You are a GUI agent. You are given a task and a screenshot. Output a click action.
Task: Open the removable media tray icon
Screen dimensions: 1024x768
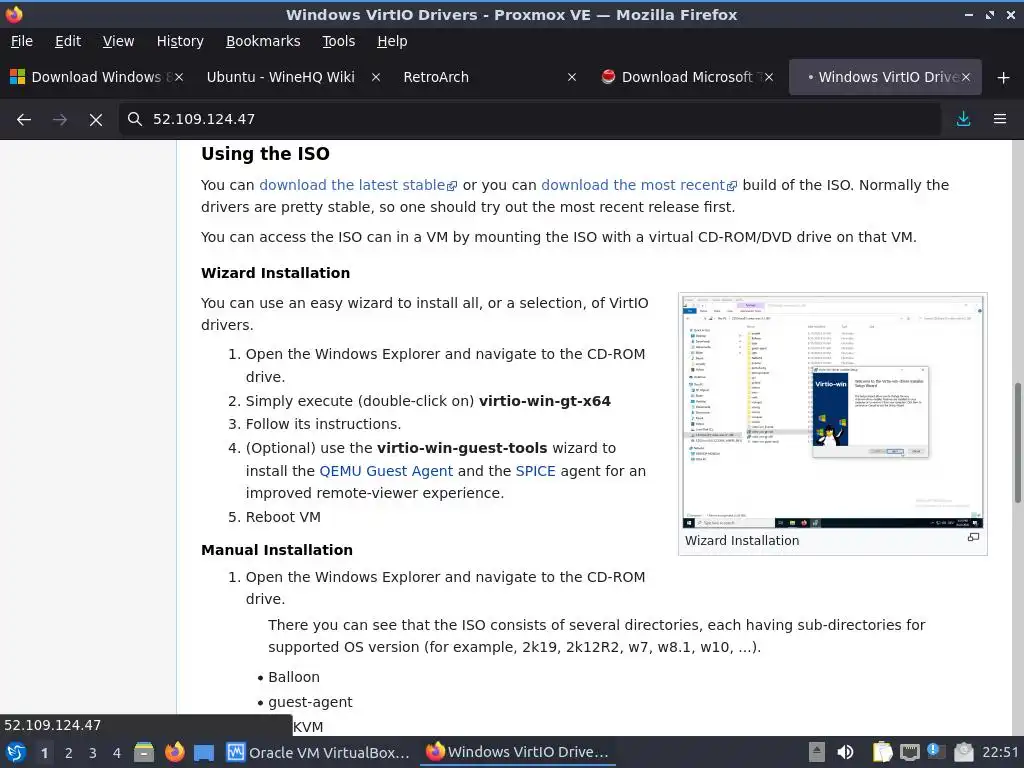[x=816, y=752]
